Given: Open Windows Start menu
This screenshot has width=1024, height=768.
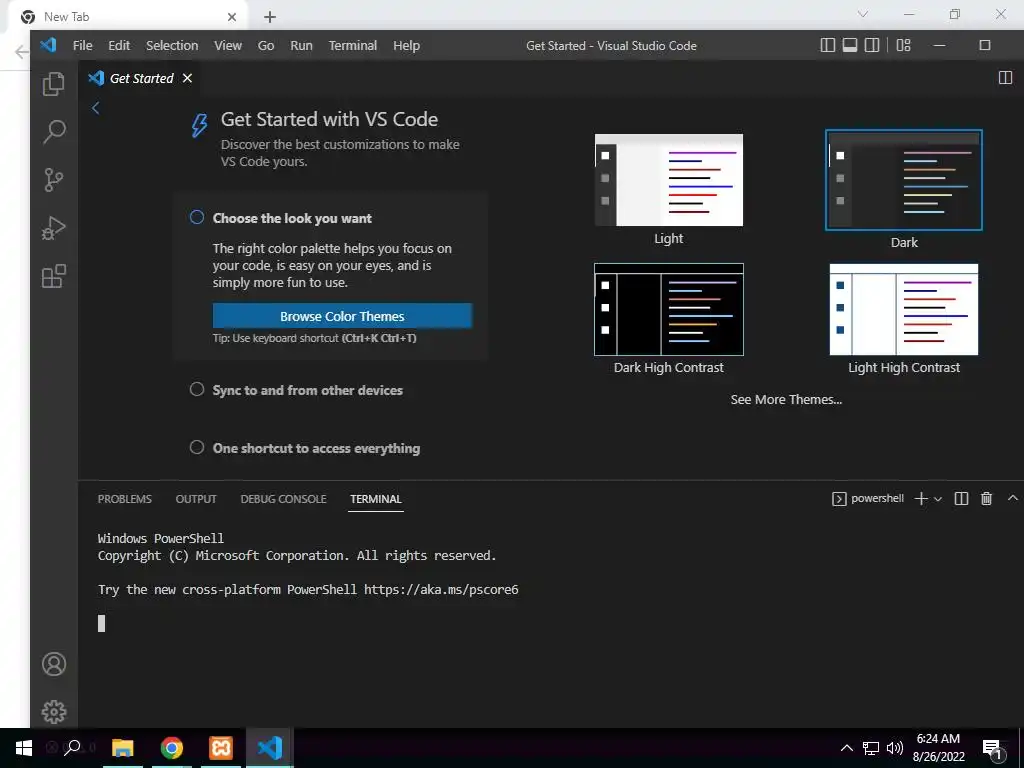Looking at the screenshot, I should [24, 748].
